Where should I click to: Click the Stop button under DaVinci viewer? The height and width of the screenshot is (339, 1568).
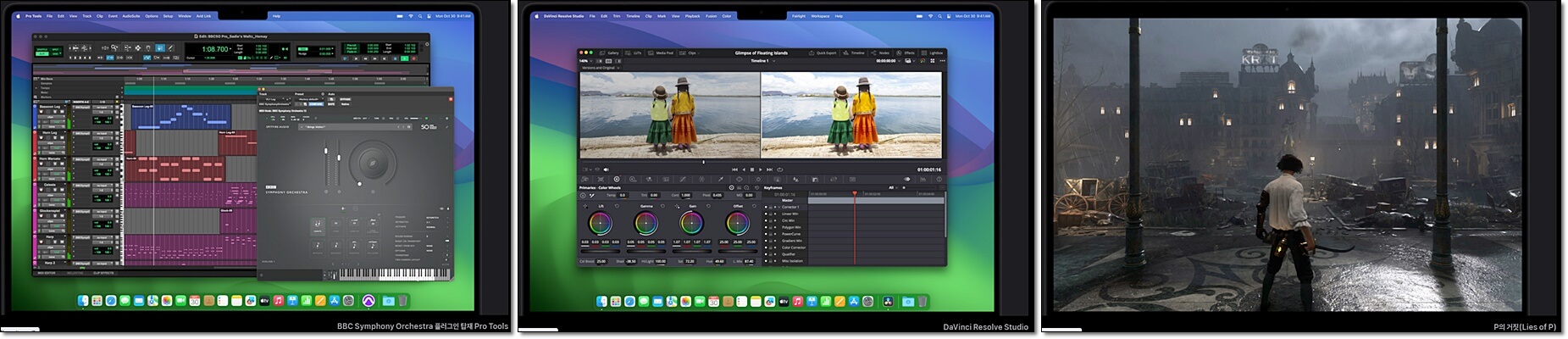[752, 169]
